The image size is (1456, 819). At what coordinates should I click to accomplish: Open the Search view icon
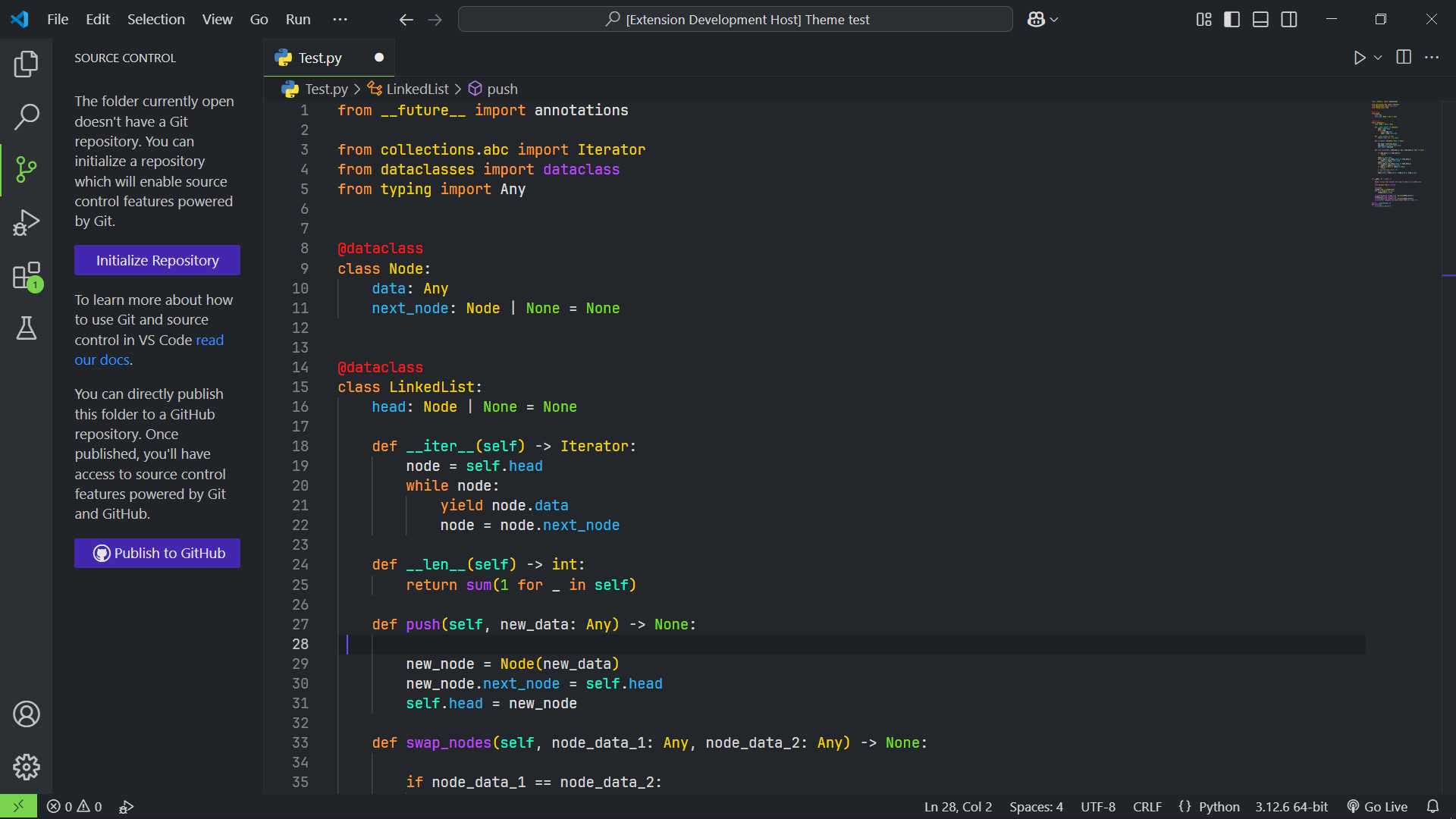click(x=27, y=117)
